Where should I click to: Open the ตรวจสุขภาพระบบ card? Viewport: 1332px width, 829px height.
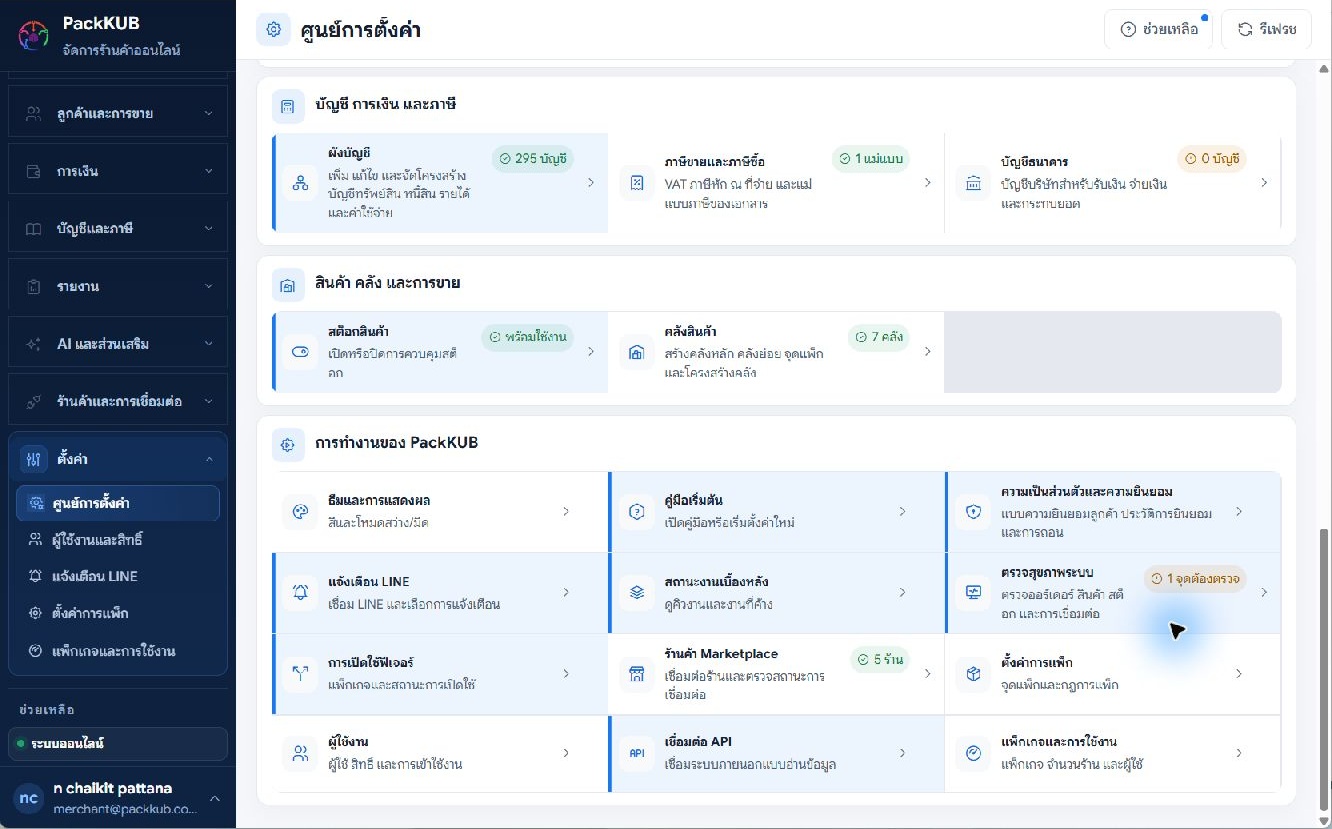1113,593
